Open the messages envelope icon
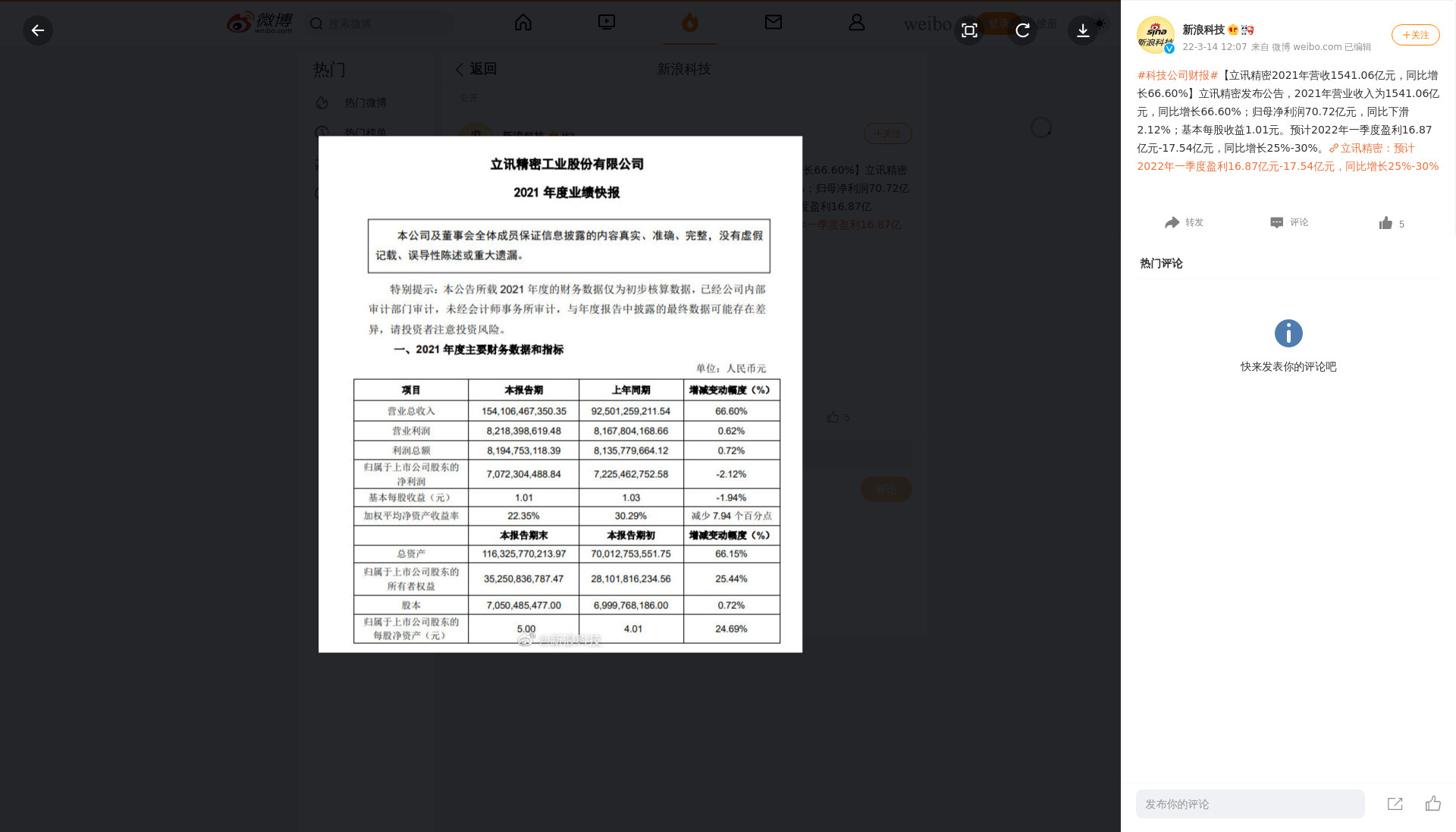The image size is (1456, 832). [773, 23]
